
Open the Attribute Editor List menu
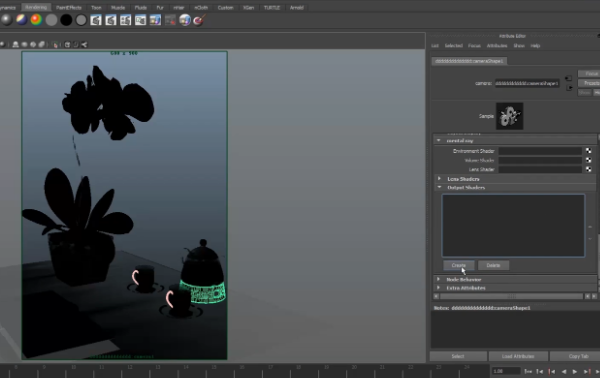(435, 46)
